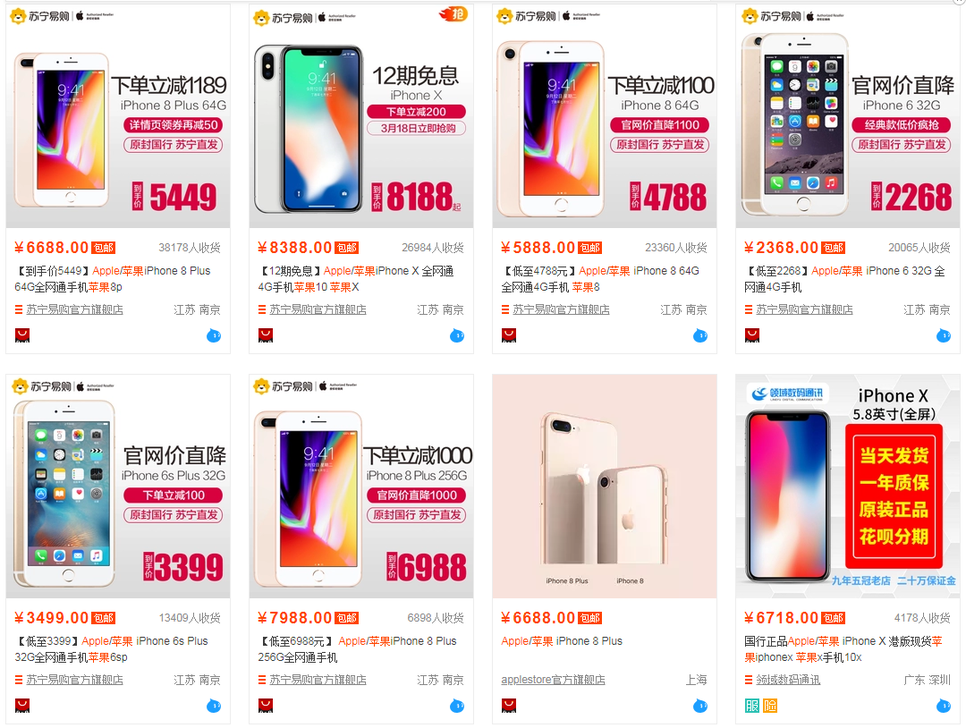966x728 pixels.
Task: Click the red Tmall badge under iPhone 6 32G
Action: coord(752,335)
